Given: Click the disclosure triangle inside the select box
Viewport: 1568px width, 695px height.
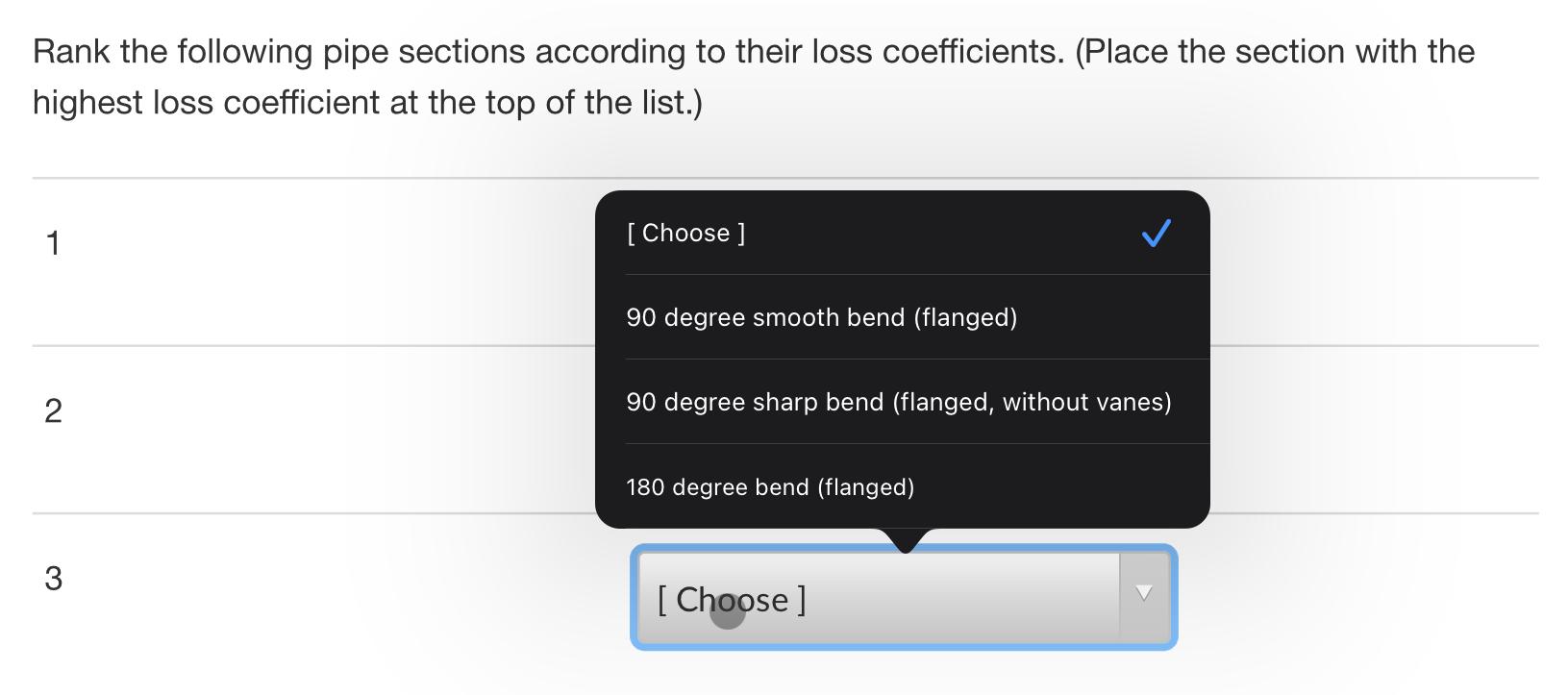Looking at the screenshot, I should pos(1143,593).
